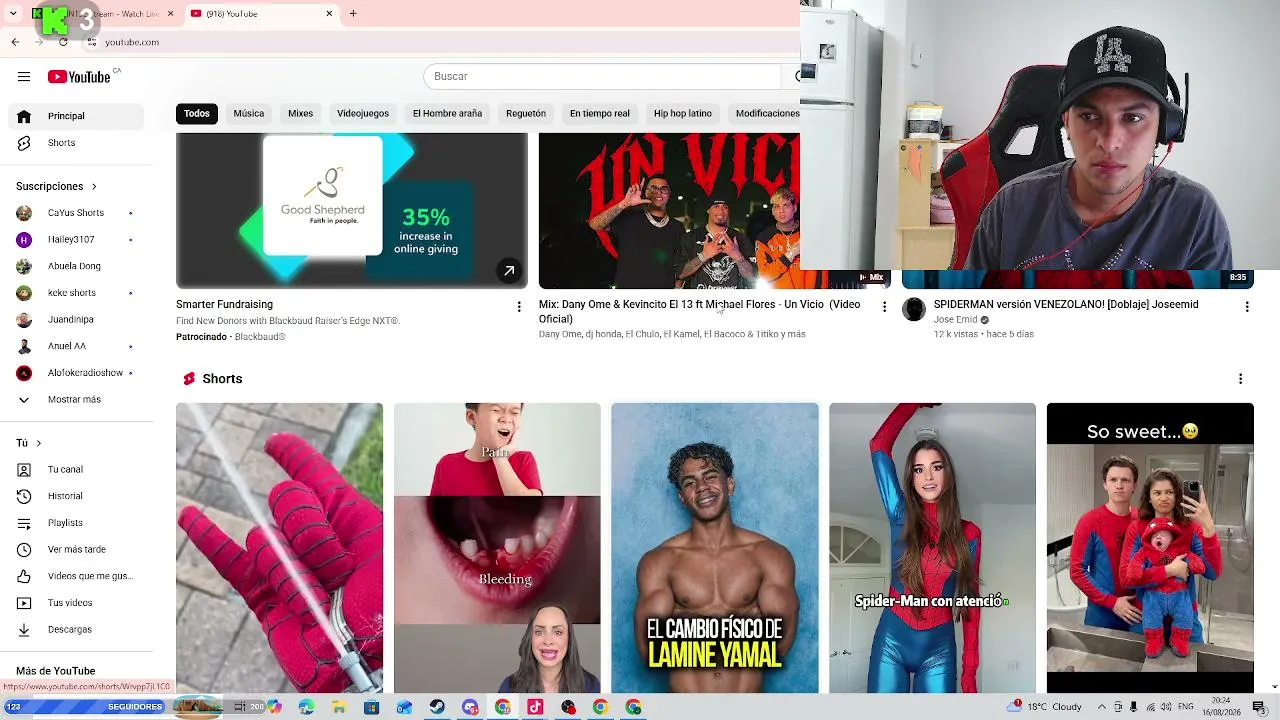Viewport: 1280px width, 720px height.
Task: Select the El Hombre araña chip
Action: coord(447,114)
